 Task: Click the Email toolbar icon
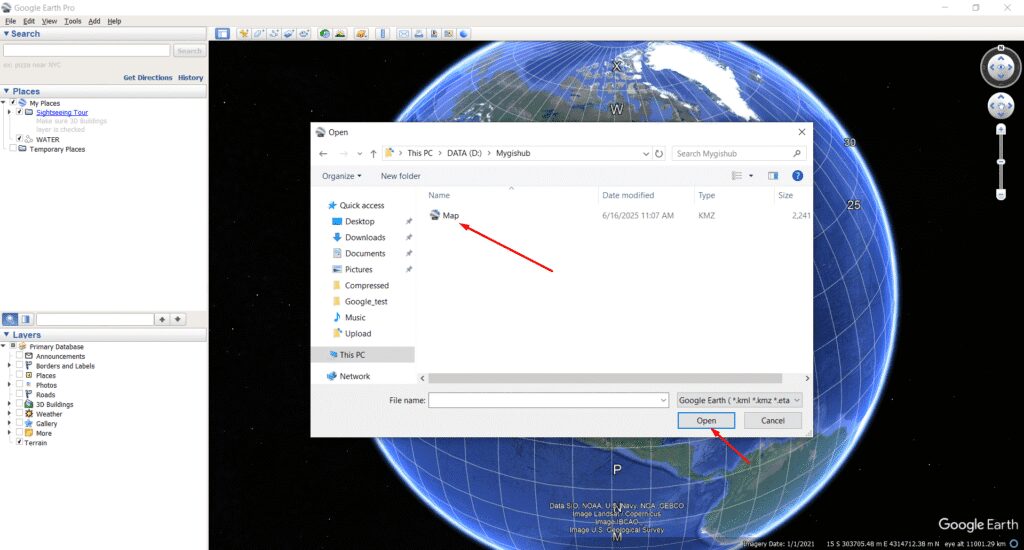pos(404,34)
